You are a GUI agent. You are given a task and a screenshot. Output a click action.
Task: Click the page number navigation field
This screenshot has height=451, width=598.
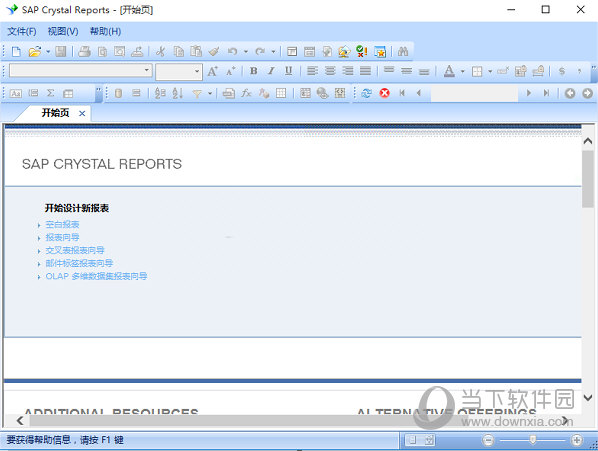pos(474,93)
